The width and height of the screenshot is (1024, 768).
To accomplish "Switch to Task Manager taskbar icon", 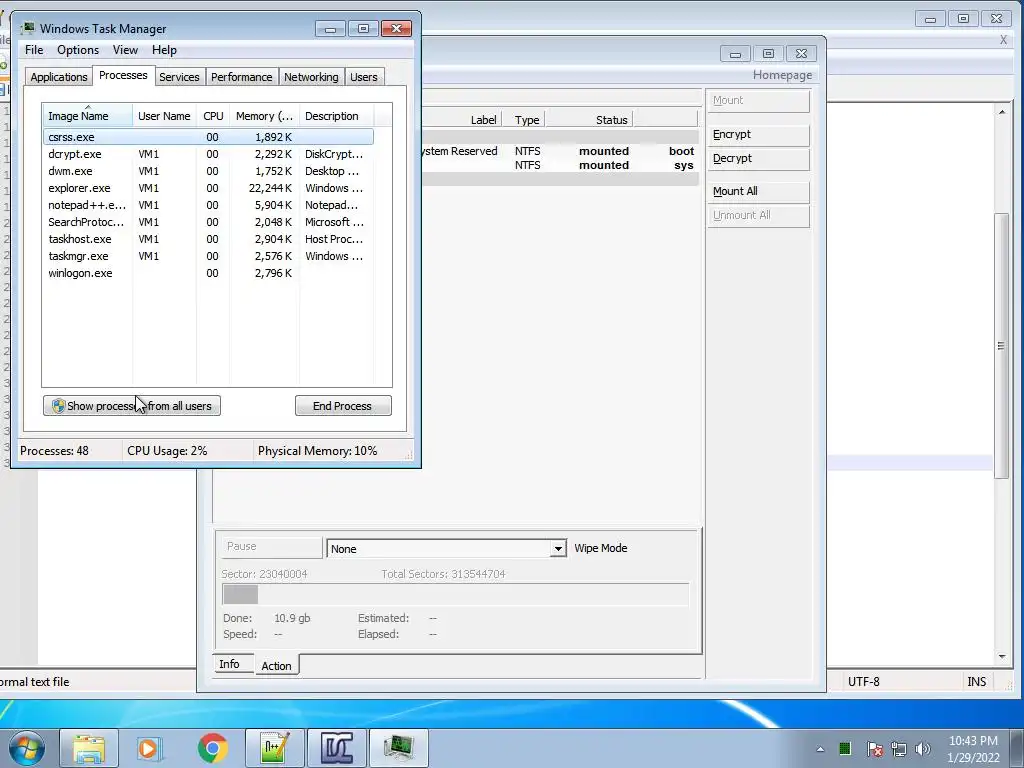I will [399, 748].
